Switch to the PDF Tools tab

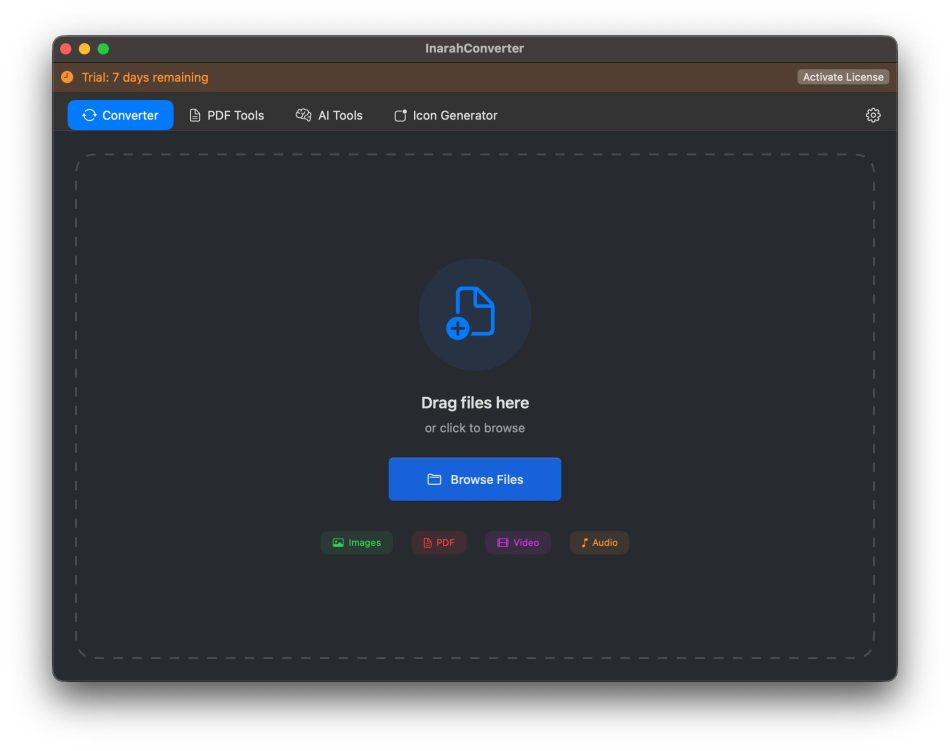click(x=227, y=115)
